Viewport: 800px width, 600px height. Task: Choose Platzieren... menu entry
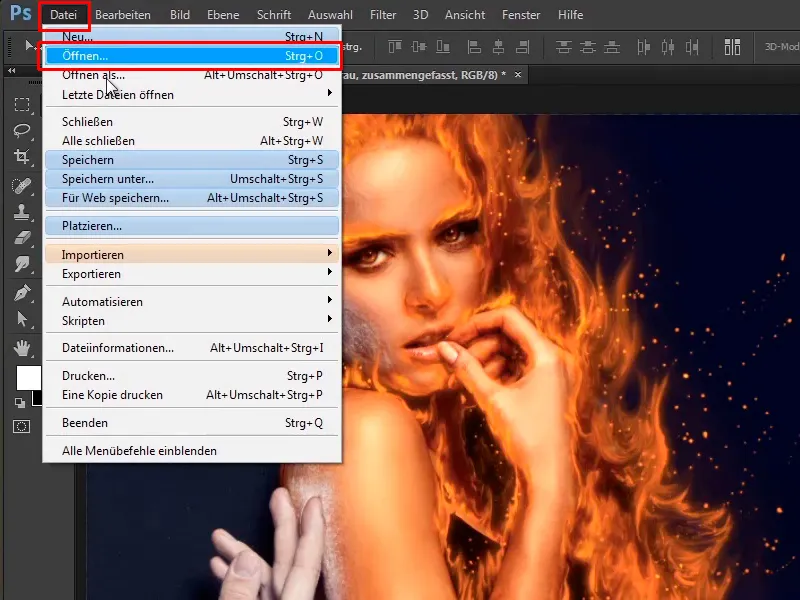(192, 226)
